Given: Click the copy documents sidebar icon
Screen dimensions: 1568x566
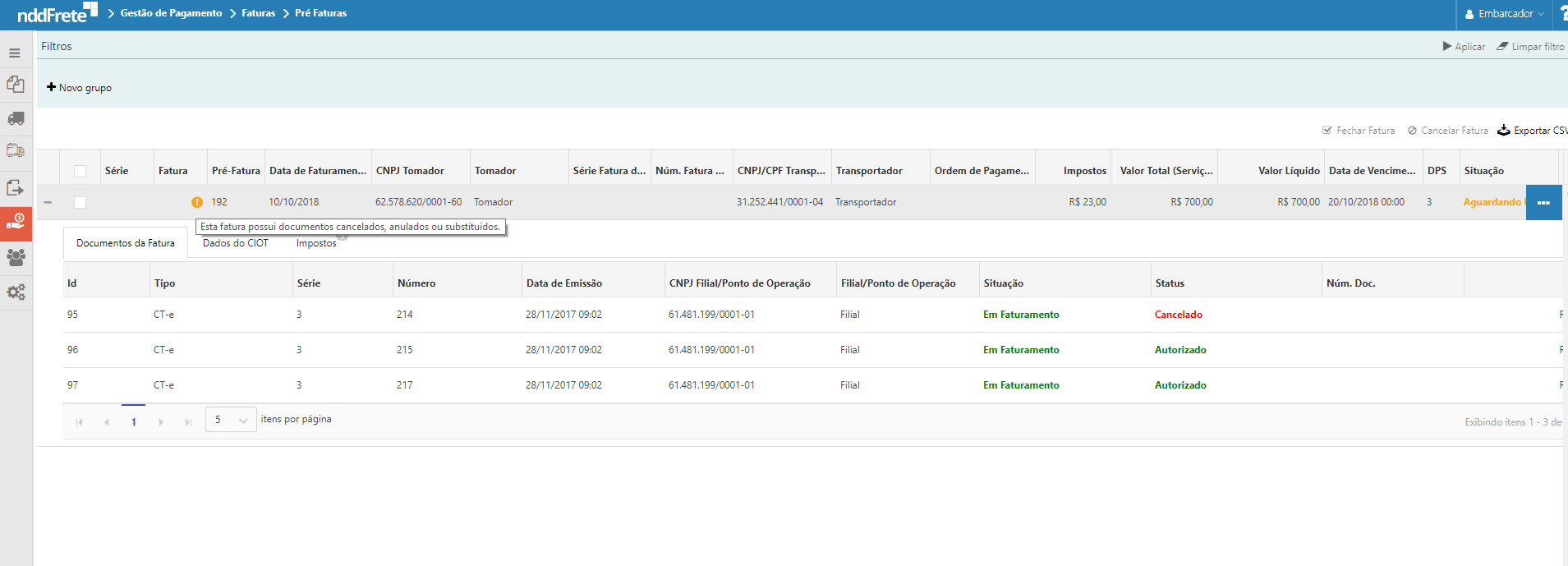Looking at the screenshot, I should pos(15,84).
